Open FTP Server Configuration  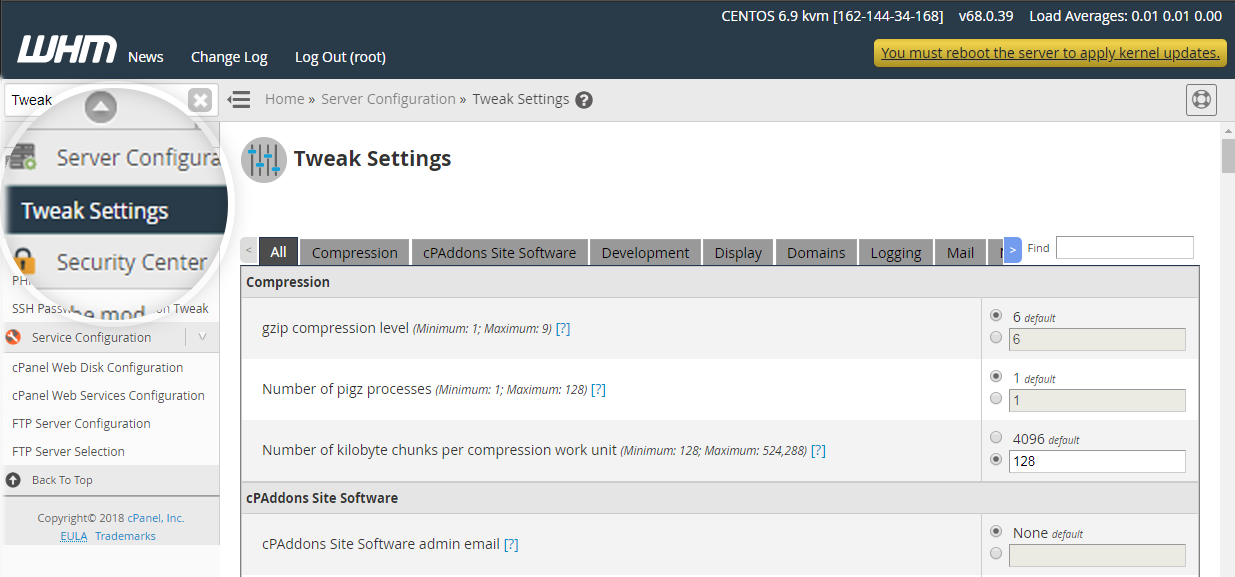click(81, 423)
